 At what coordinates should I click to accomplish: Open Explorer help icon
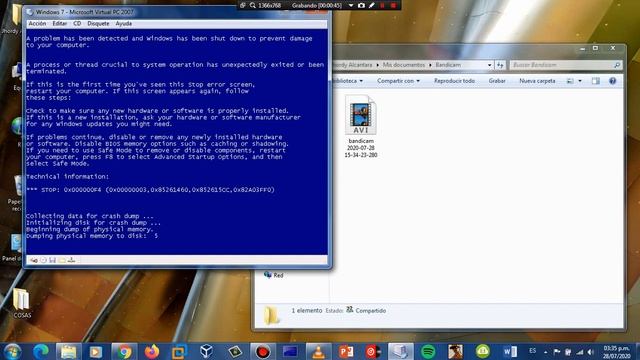(x=612, y=81)
